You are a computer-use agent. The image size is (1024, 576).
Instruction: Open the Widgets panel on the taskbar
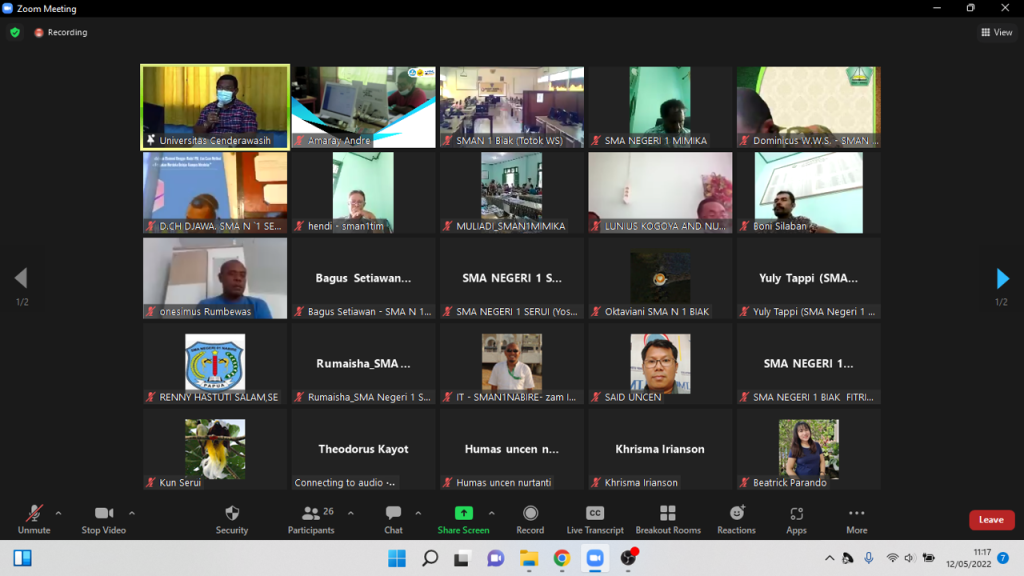click(23, 558)
